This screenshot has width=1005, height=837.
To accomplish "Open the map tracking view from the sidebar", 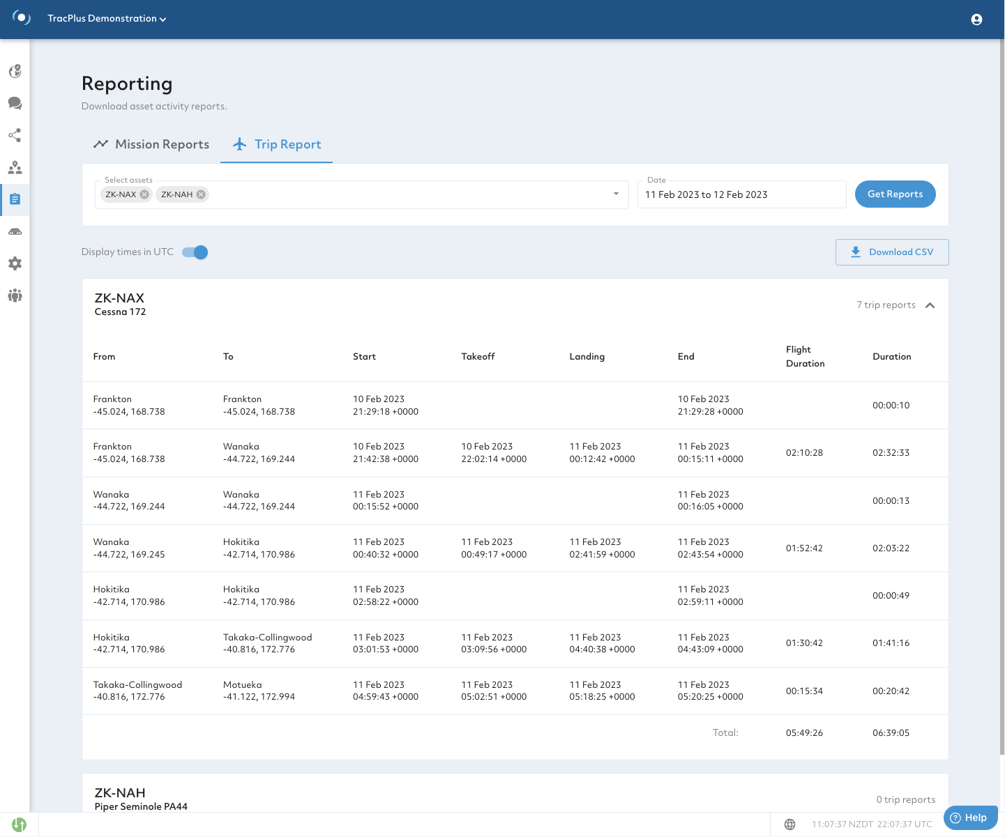I will [x=14, y=71].
